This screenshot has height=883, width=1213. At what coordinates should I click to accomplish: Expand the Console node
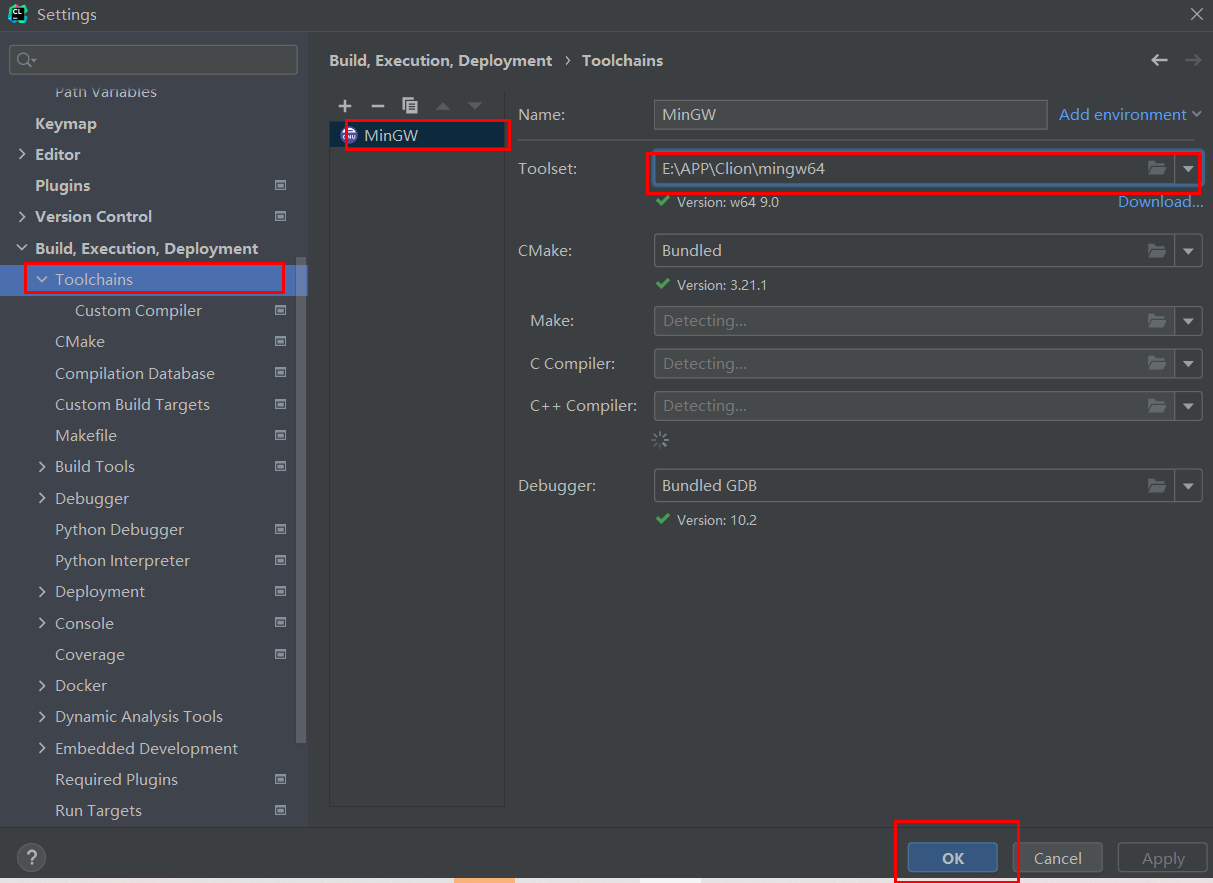[42, 623]
